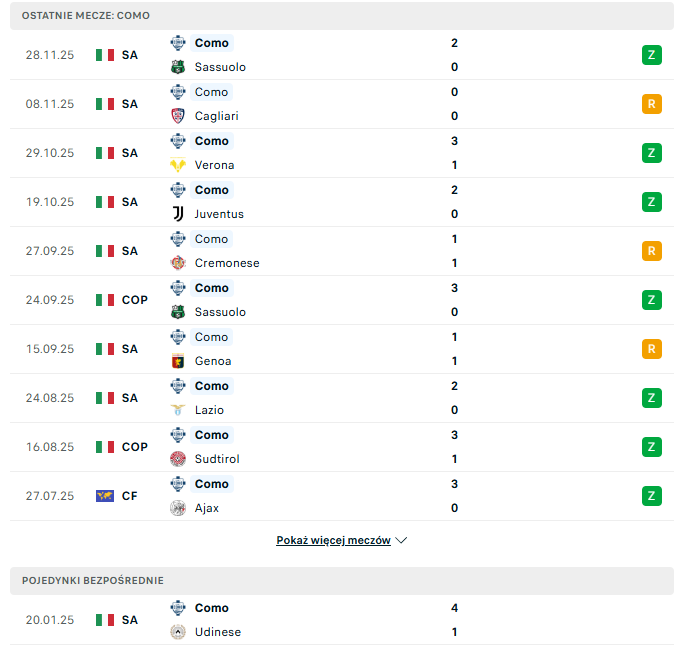The height and width of the screenshot is (647, 678).
Task: Expand the list with the Pokaż więcej meczów chevron
Action: (402, 540)
